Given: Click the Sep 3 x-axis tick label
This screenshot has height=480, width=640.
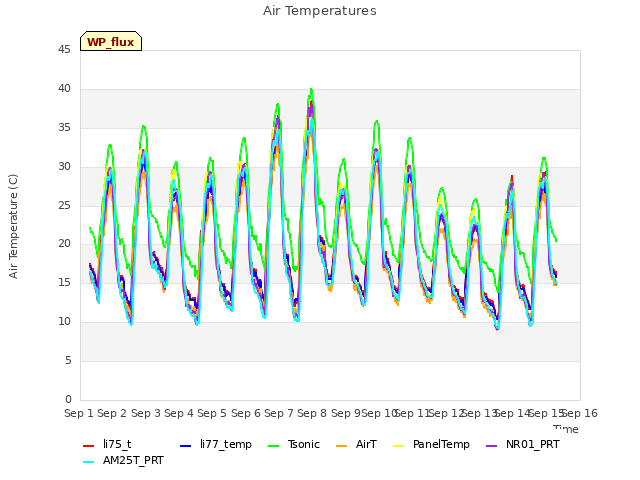Looking at the screenshot, I should tap(145, 413).
